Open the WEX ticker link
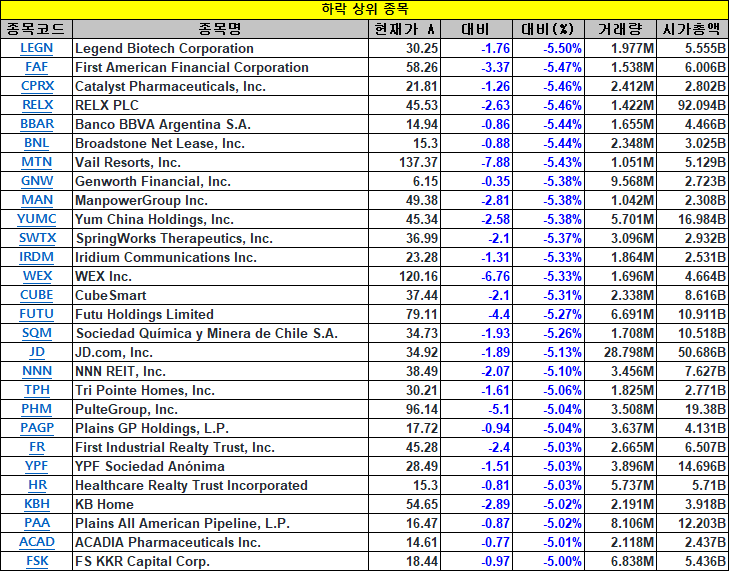 pyautogui.click(x=37, y=276)
